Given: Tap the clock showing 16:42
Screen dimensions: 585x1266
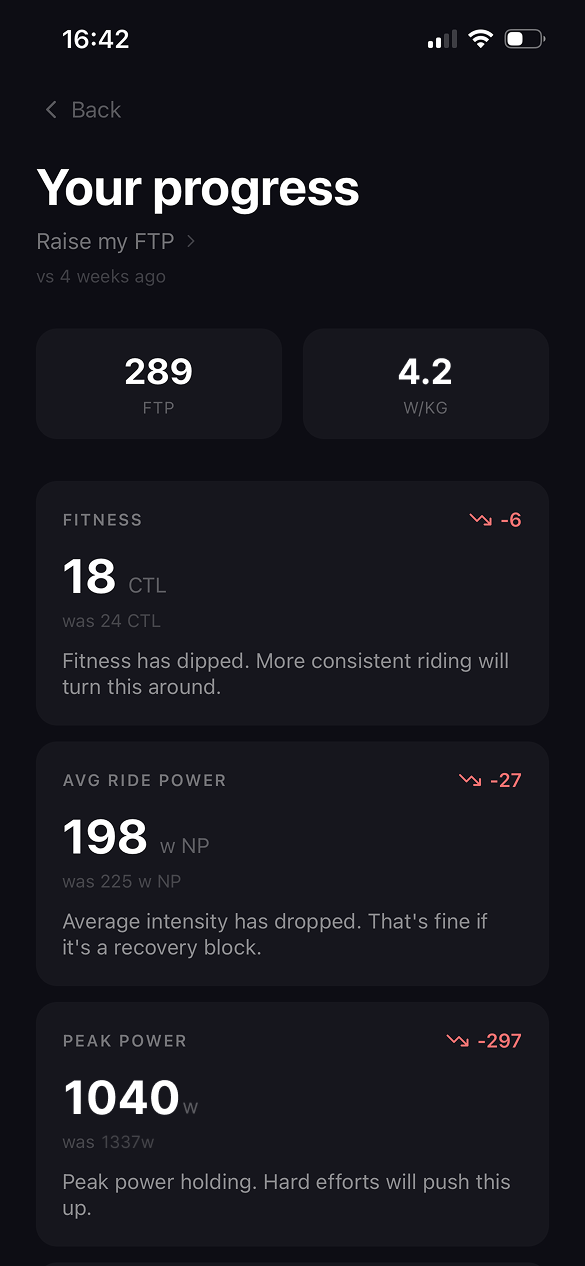Looking at the screenshot, I should point(96,38).
